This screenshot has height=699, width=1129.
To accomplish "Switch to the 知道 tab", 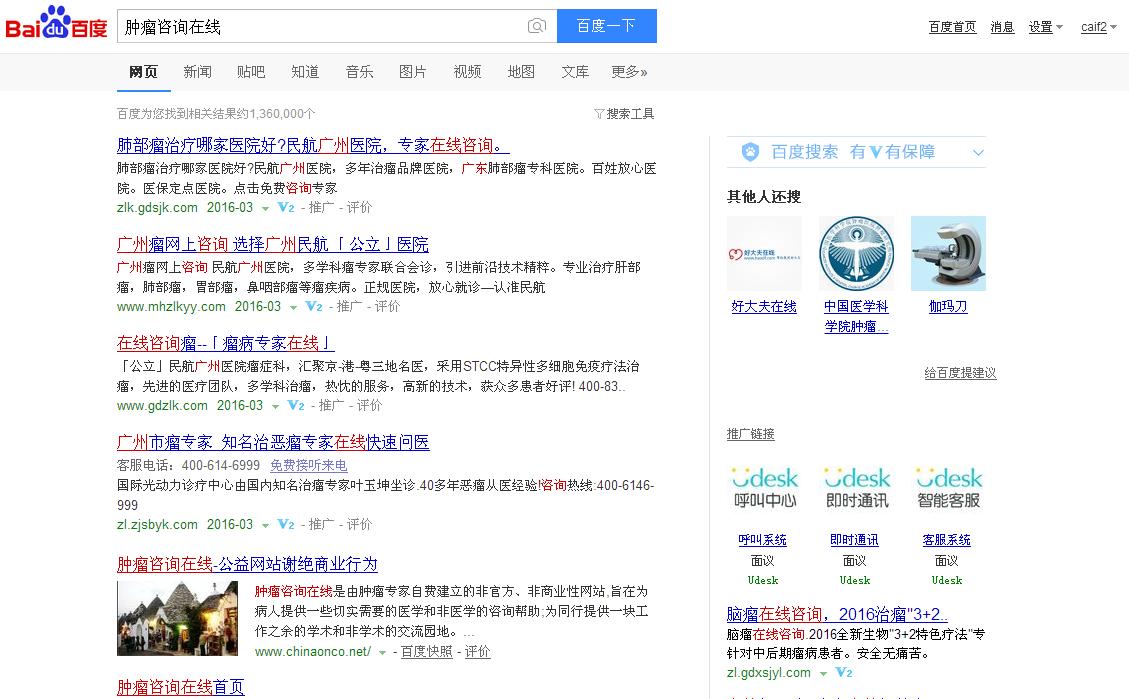I will (x=305, y=71).
